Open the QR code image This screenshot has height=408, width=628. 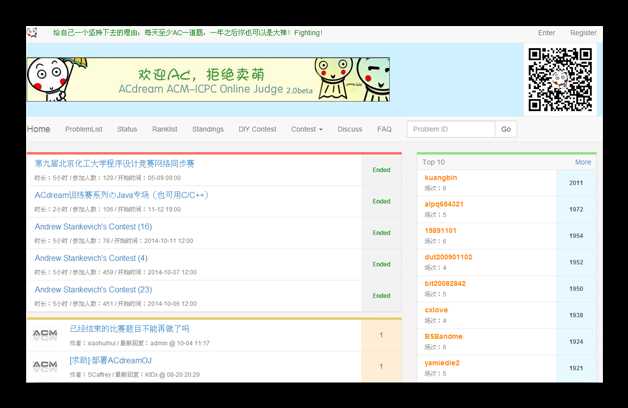(x=560, y=79)
